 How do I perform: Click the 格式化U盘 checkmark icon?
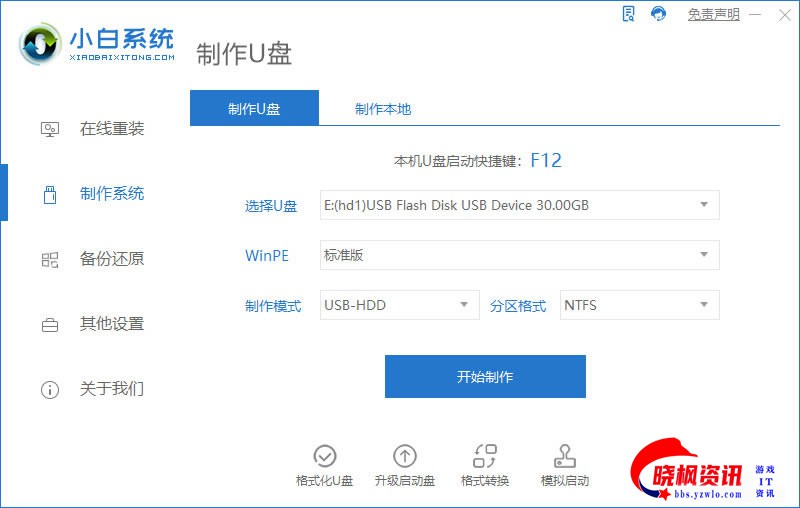pos(324,456)
